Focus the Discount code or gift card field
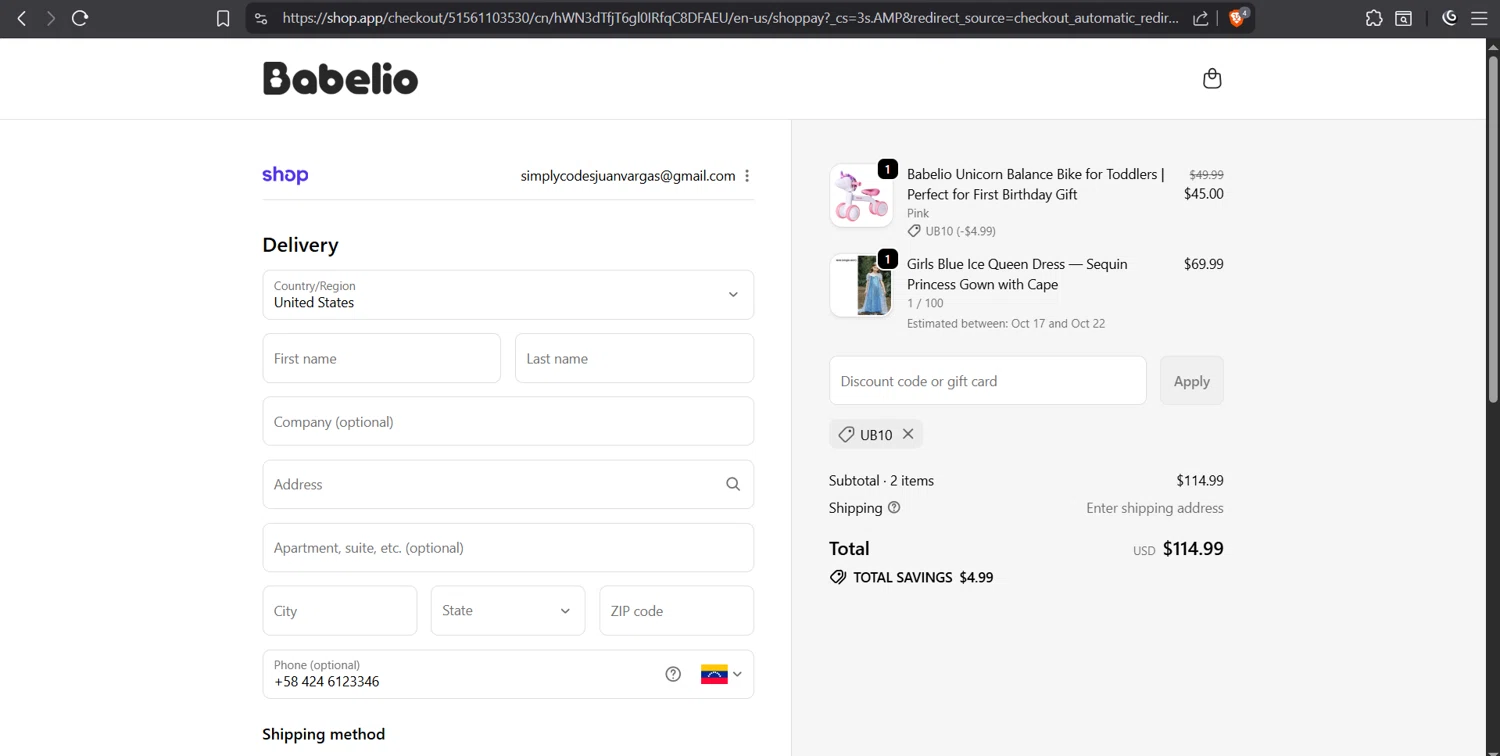 tap(988, 381)
